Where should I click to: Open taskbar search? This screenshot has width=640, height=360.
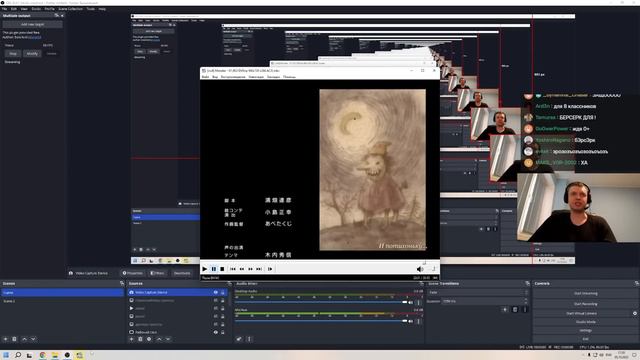[18, 355]
